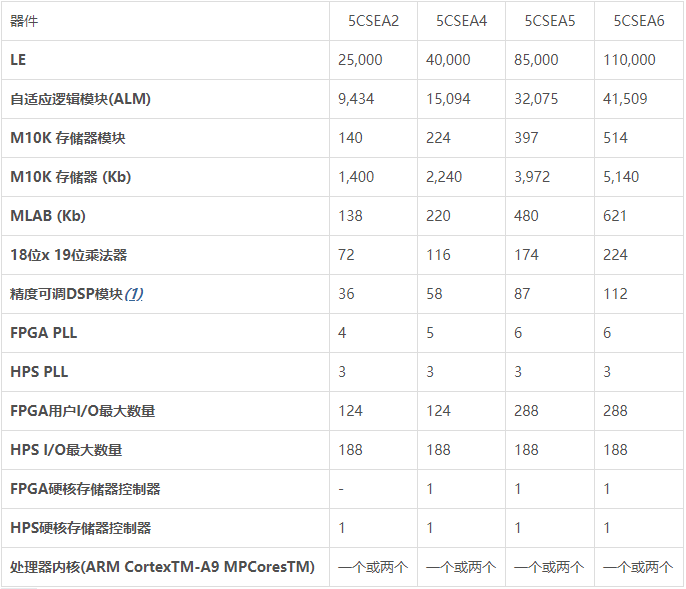Select the 5CSEA5 column header

(x=550, y=21)
